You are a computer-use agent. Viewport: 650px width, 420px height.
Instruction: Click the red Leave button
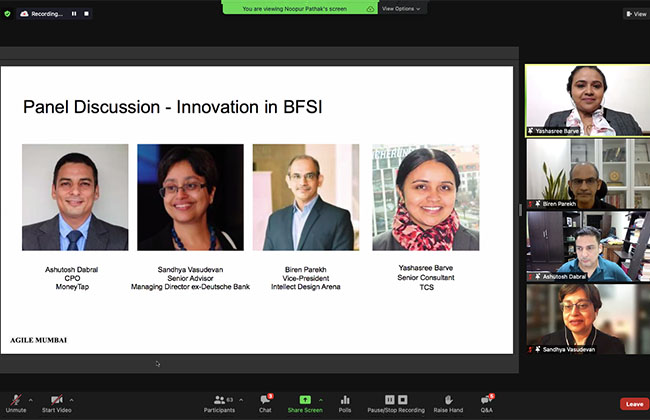tap(634, 404)
